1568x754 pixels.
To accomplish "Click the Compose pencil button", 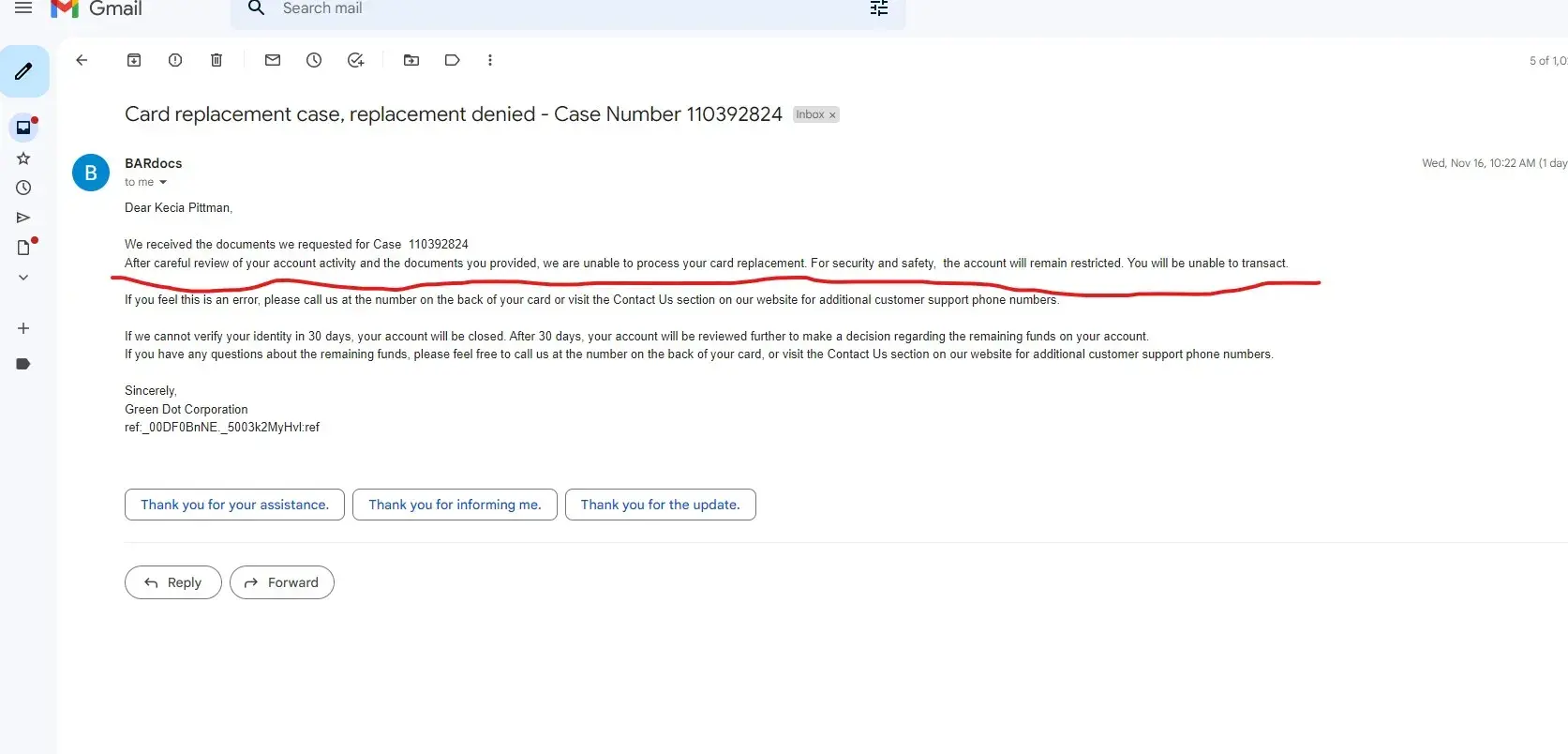I will pyautogui.click(x=24, y=71).
